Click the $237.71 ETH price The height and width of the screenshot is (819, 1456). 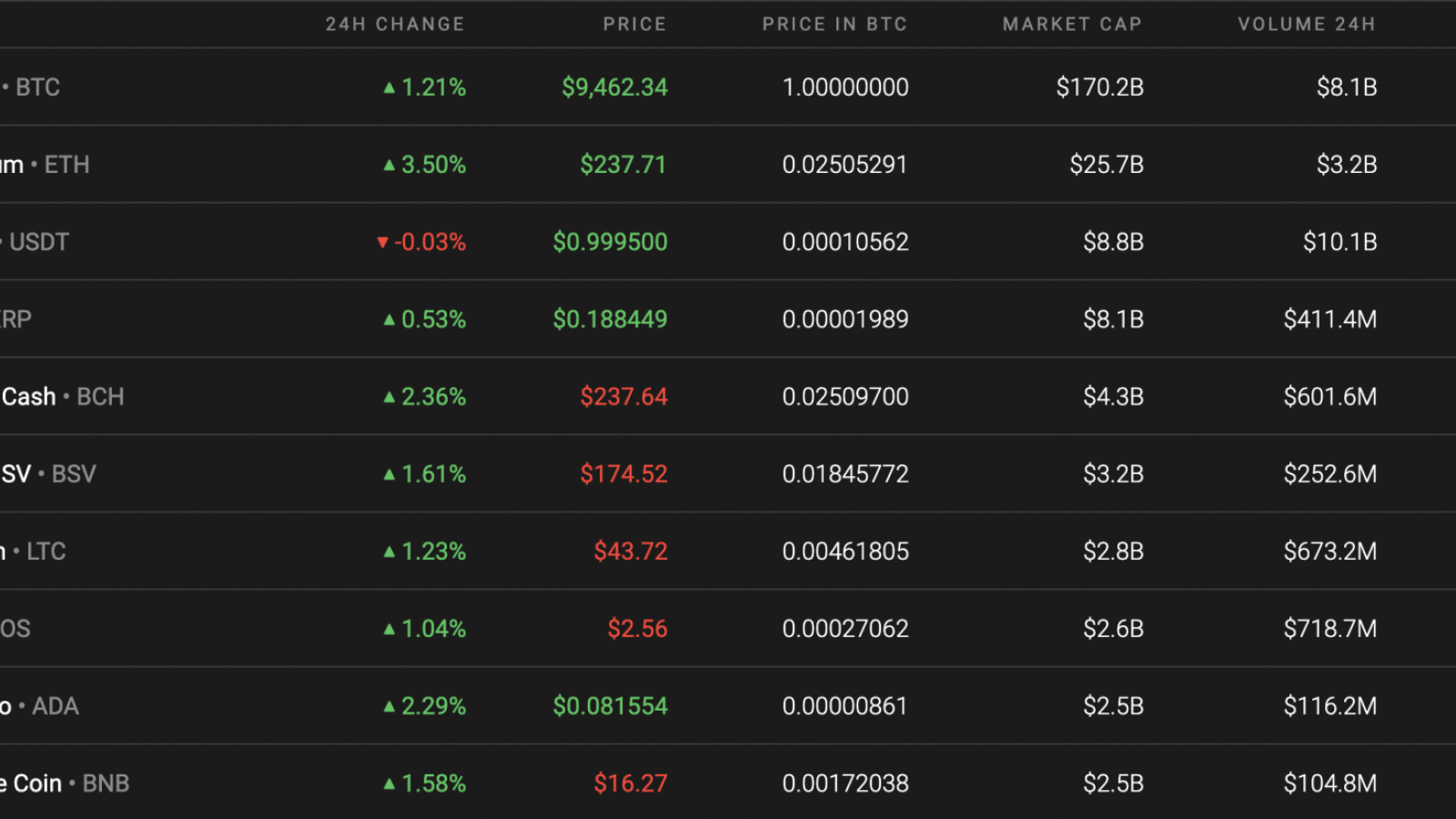click(x=623, y=165)
